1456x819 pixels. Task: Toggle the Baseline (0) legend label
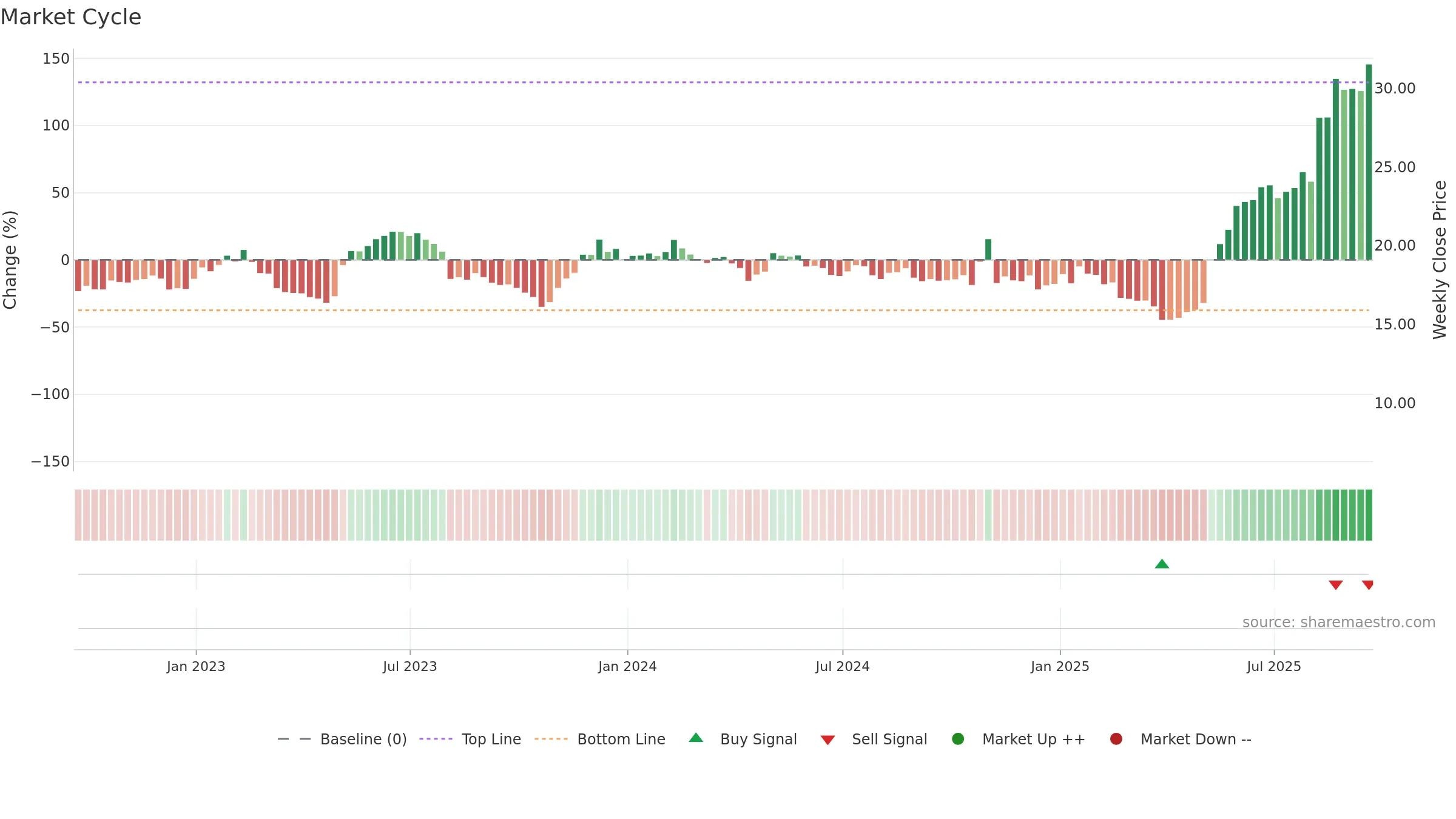click(x=363, y=740)
